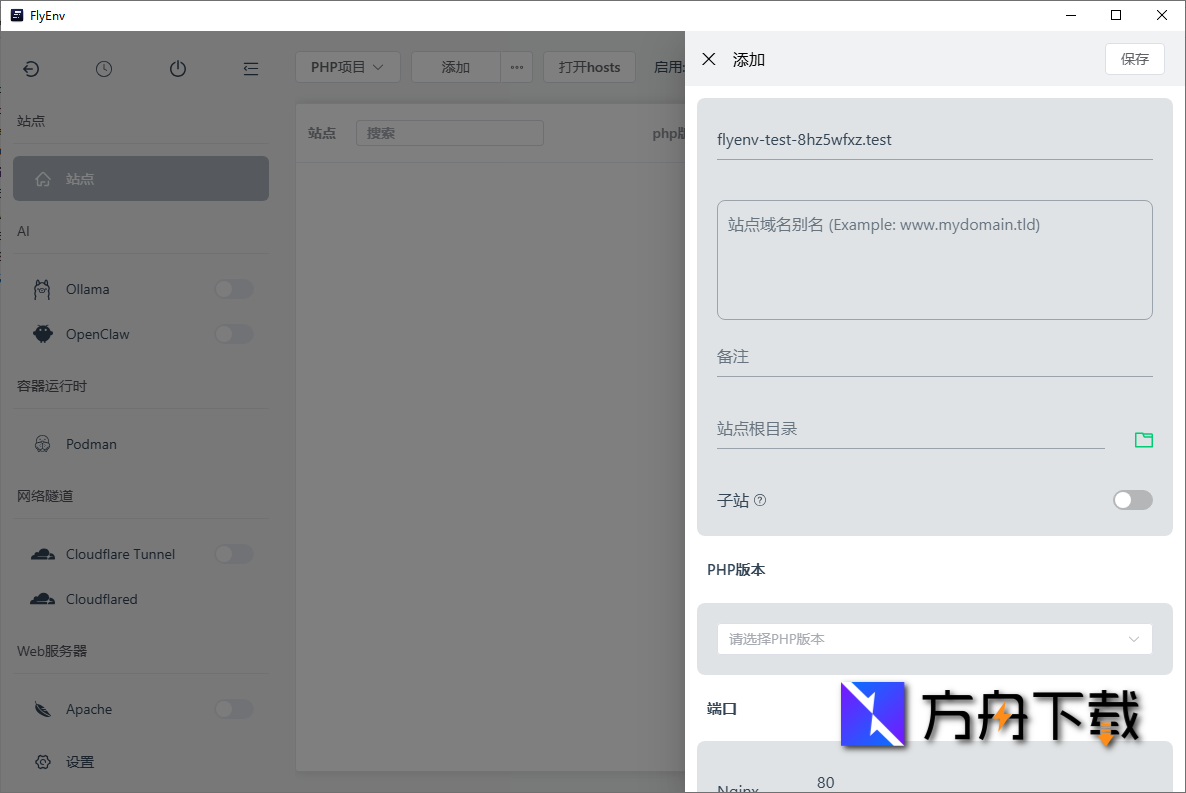1186x793 pixels.
Task: Click the power icon in the sidebar
Action: [x=178, y=69]
